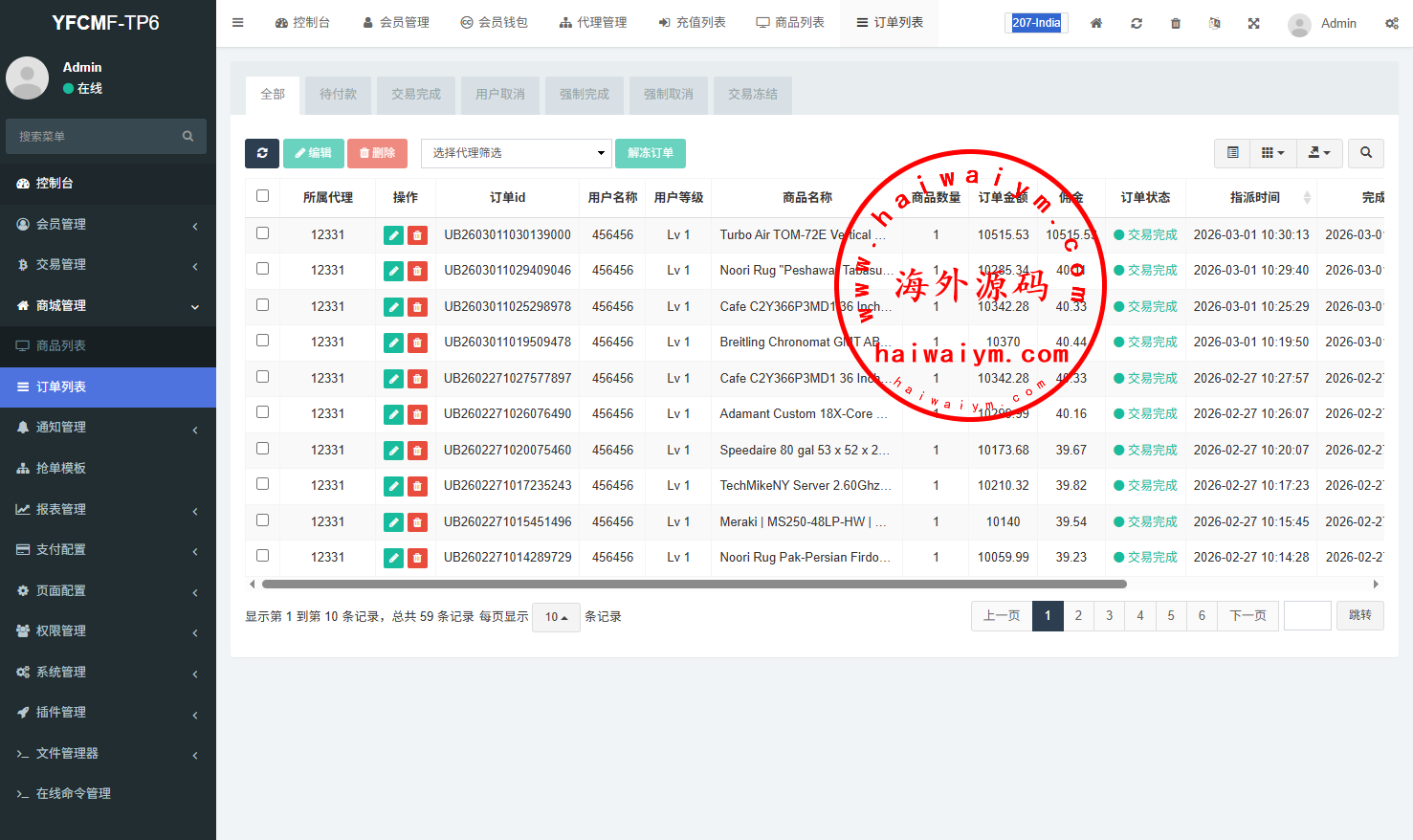Click the horizontal table scrollbar

[x=694, y=584]
